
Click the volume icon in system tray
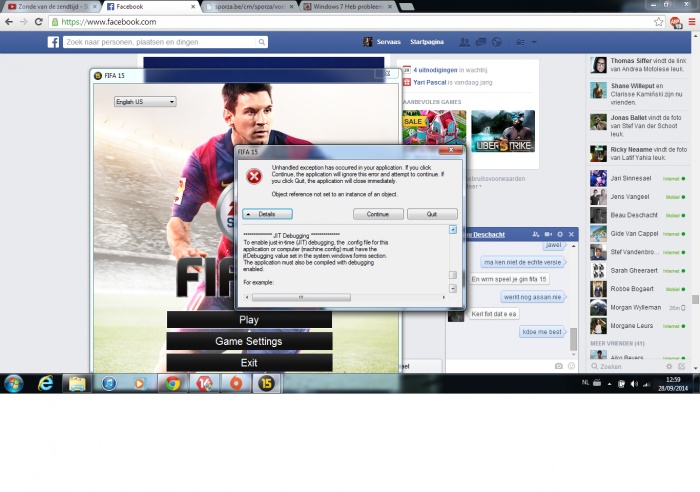click(634, 384)
